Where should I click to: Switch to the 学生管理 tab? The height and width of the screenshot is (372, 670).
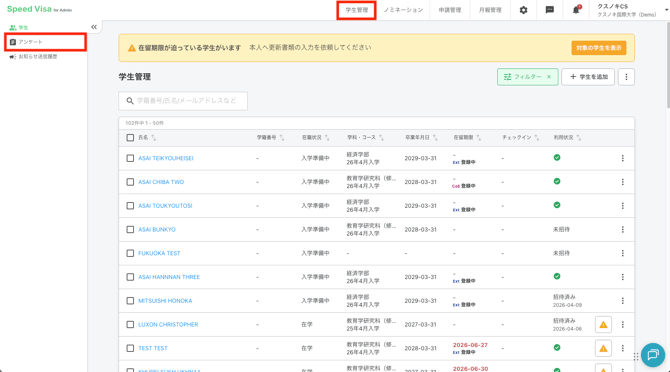356,10
